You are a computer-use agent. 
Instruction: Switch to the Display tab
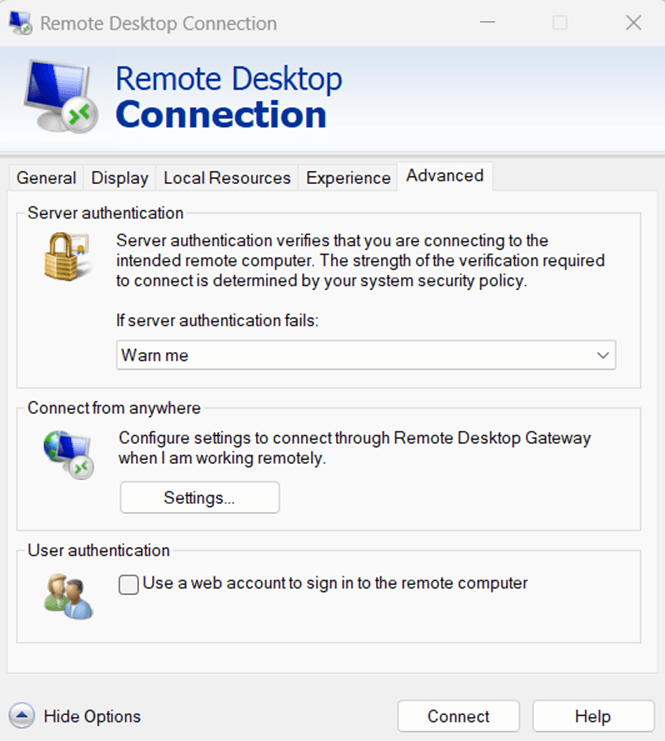click(x=120, y=178)
